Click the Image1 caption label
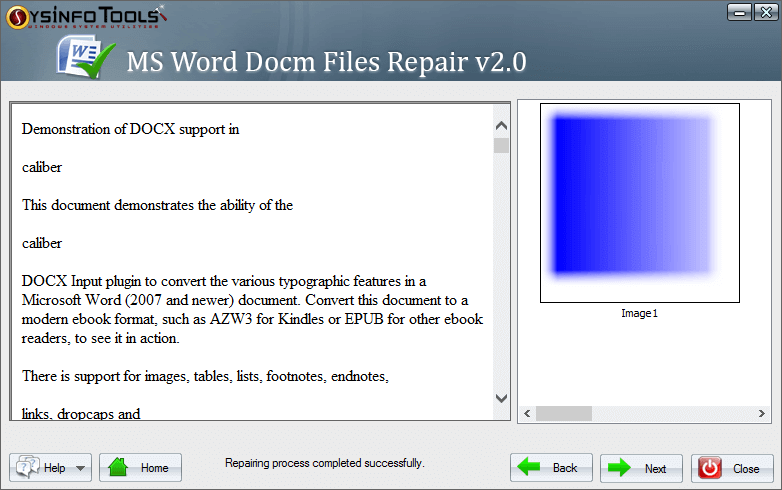Screen dimensions: 782x490 (639, 313)
